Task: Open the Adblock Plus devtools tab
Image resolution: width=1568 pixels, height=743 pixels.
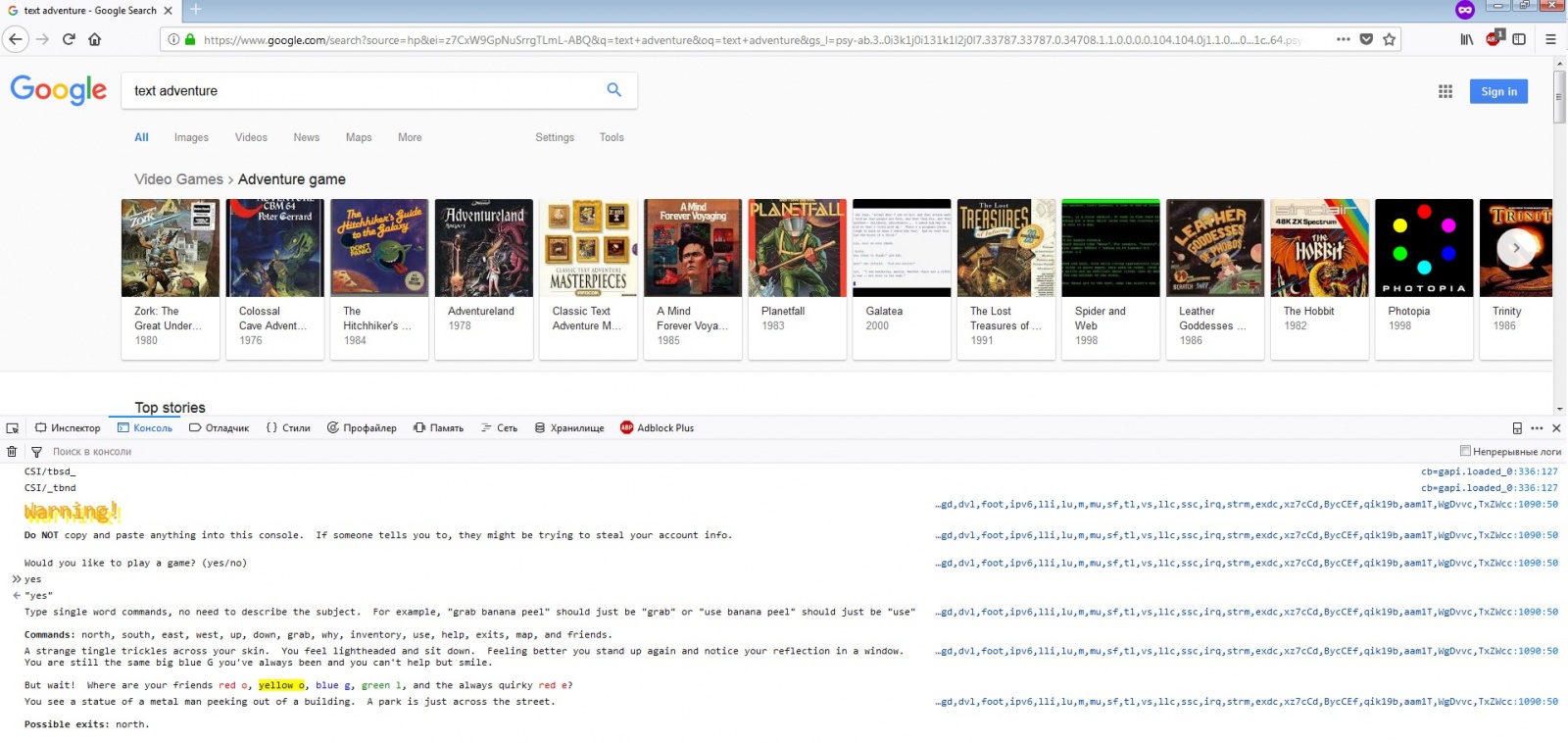Action: coord(657,428)
